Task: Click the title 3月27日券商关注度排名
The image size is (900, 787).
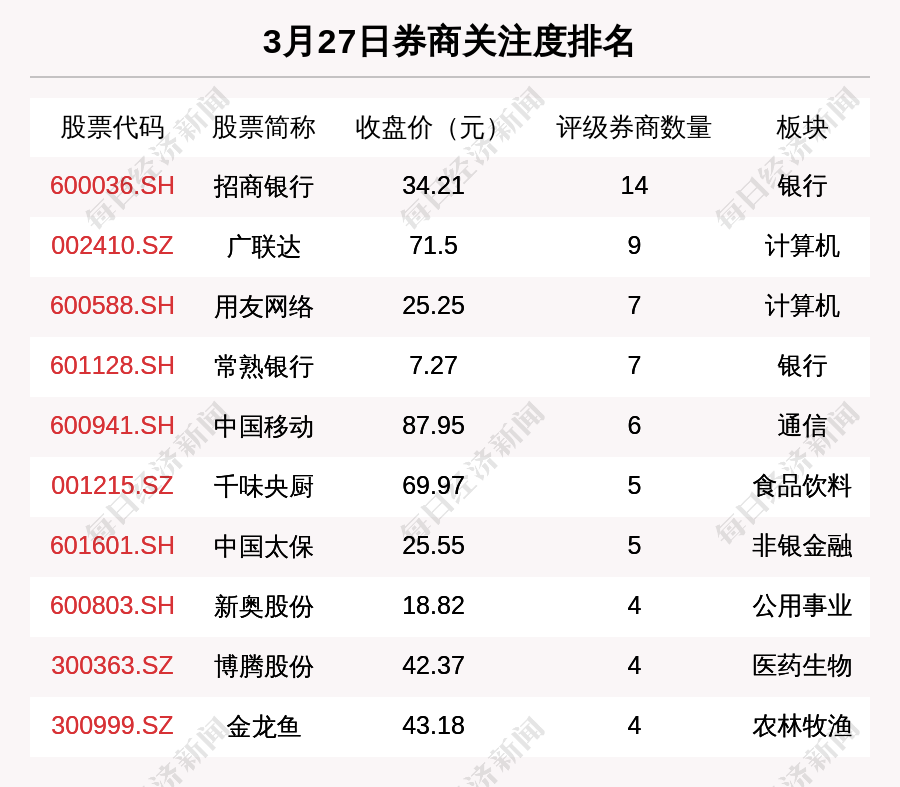Action: pos(448,42)
